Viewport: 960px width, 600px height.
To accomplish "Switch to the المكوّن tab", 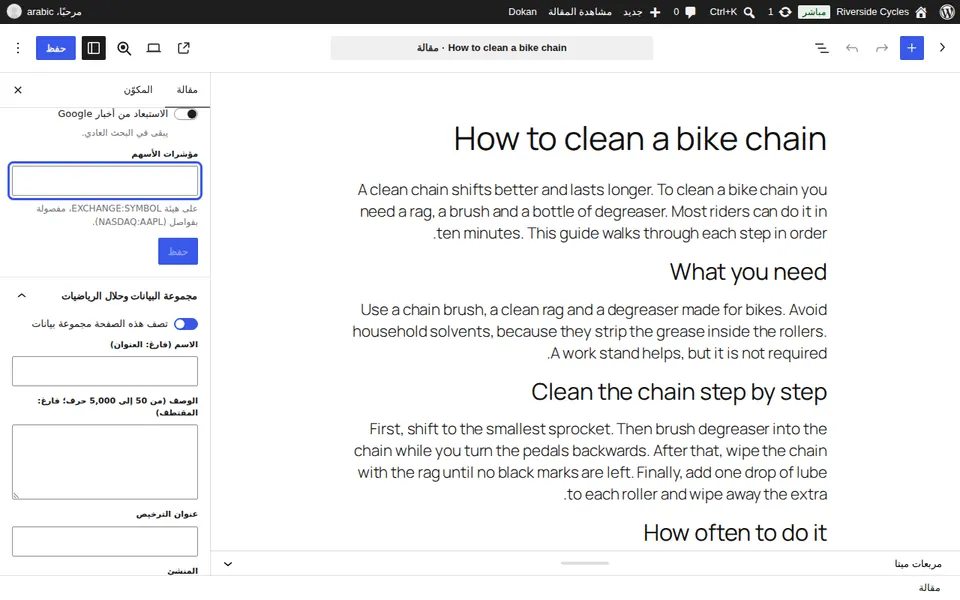I will coord(138,90).
